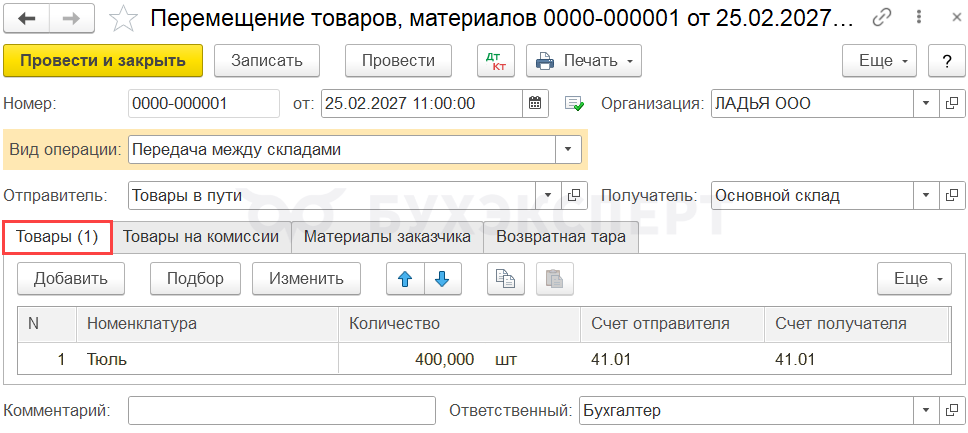Add a new row with Добавить
The height and width of the screenshot is (433, 968).
[x=71, y=279]
